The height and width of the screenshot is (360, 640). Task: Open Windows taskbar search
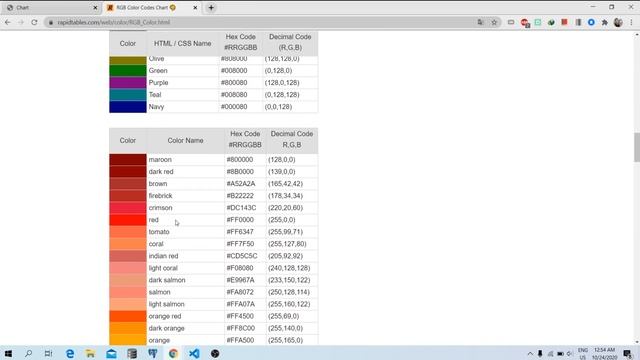(x=28, y=353)
